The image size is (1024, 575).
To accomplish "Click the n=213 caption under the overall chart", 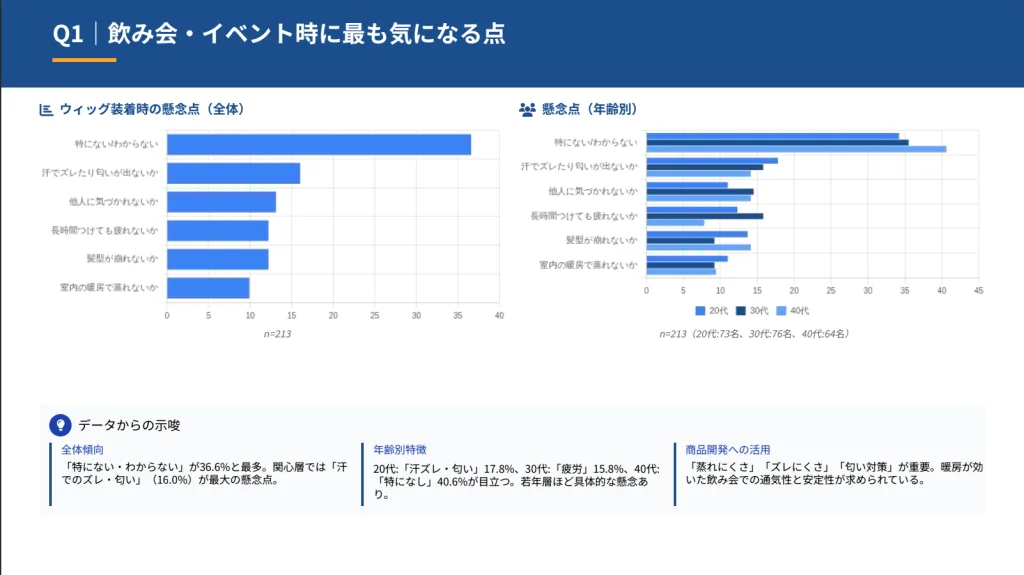I will click(x=277, y=334).
